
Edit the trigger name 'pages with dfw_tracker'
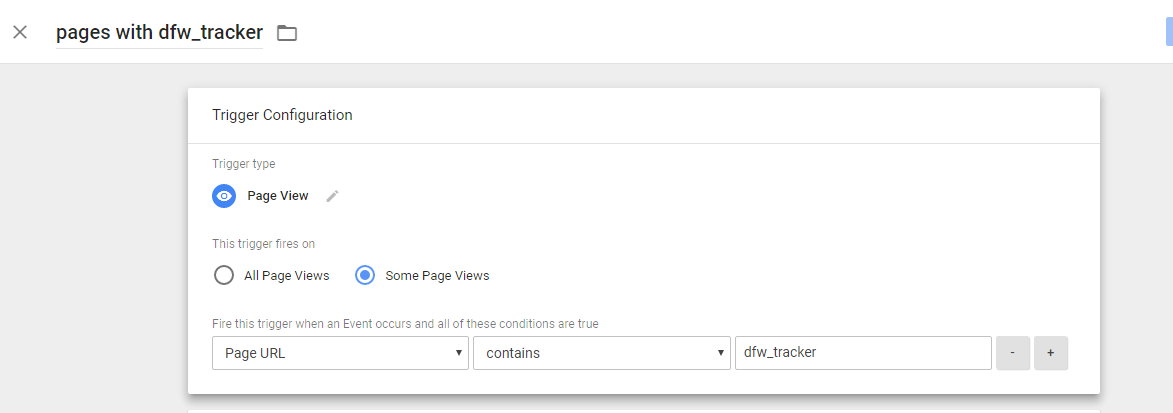pos(159,32)
